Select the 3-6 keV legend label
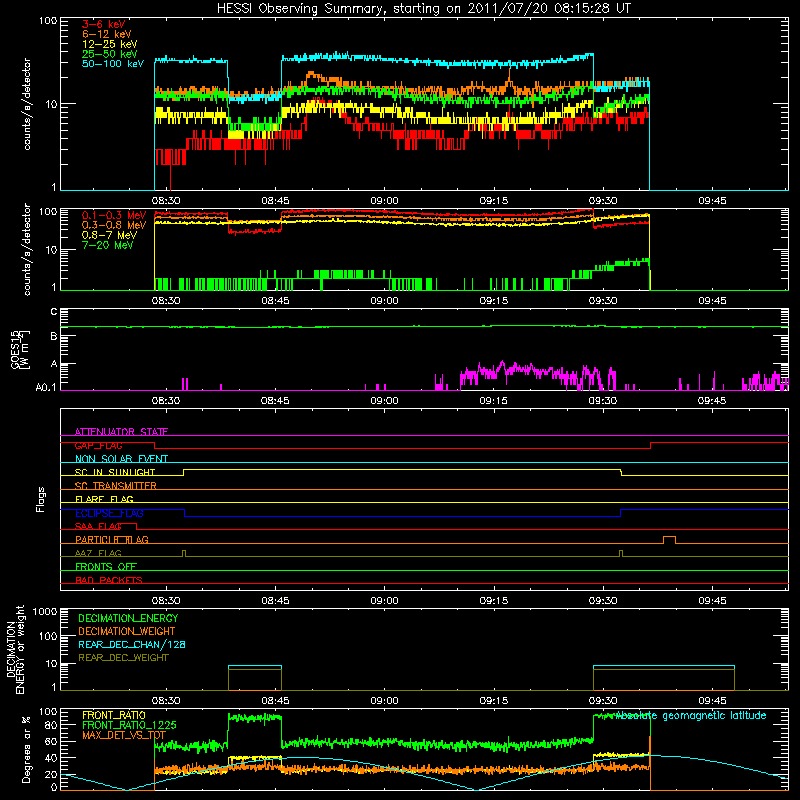Viewport: 800px width, 800px height. click(104, 24)
